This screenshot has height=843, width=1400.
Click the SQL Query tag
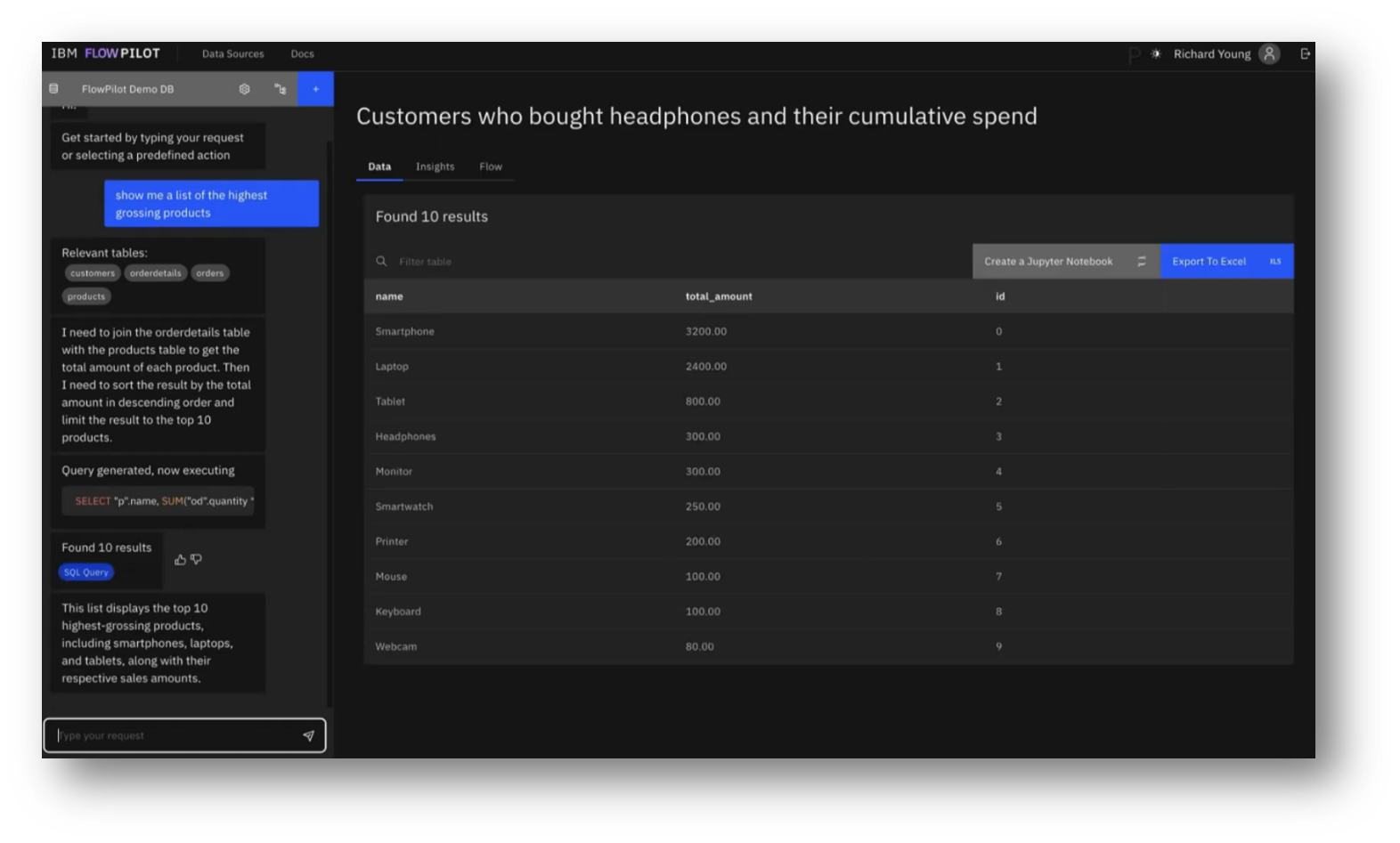(x=85, y=572)
